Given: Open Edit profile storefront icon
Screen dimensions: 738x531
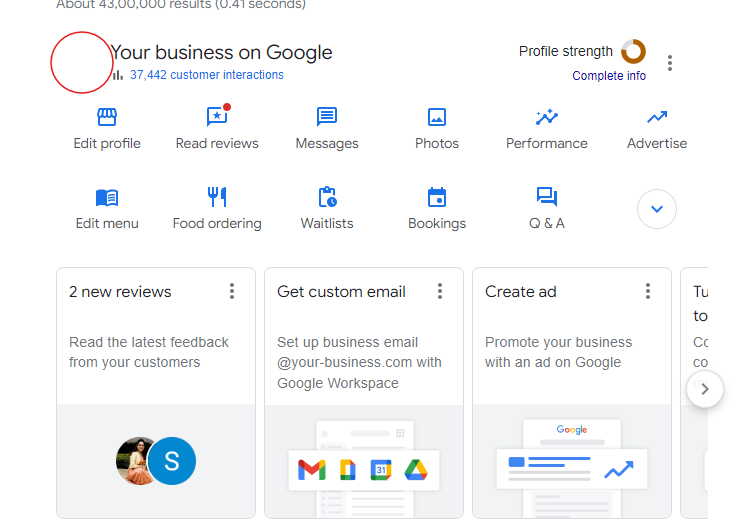Looking at the screenshot, I should (107, 117).
